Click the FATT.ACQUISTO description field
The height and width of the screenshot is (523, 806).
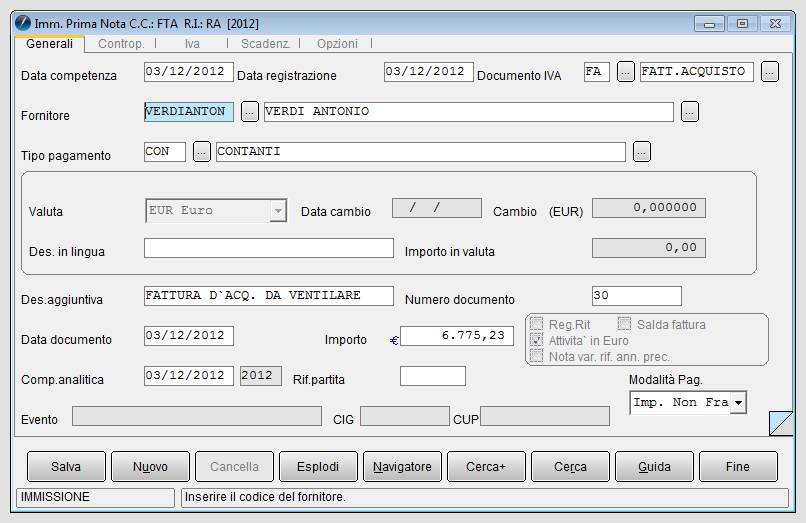(697, 72)
